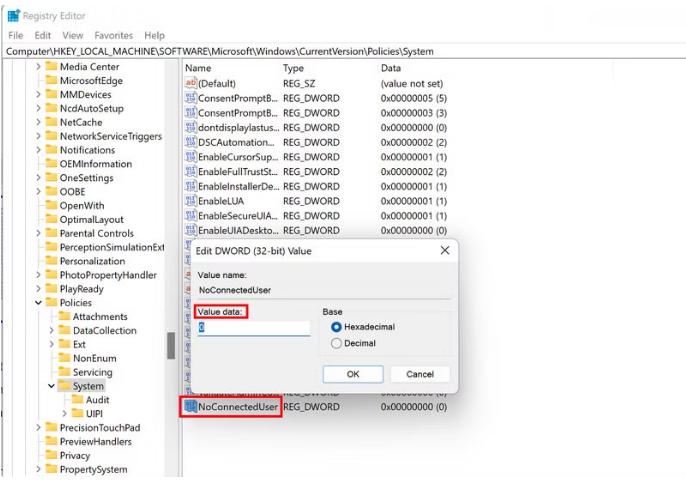Confirm the DWORD edit with OK
The image size is (686, 491).
pos(353,374)
